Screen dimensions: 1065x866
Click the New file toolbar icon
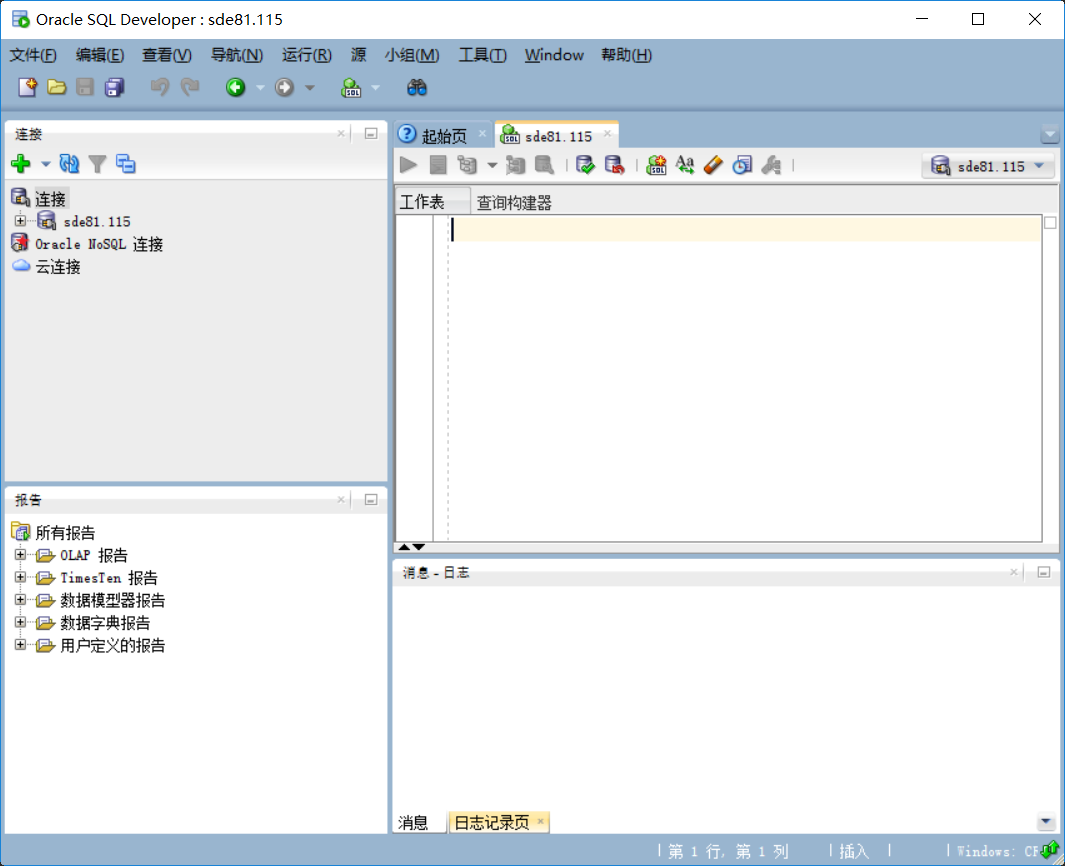(x=27, y=87)
